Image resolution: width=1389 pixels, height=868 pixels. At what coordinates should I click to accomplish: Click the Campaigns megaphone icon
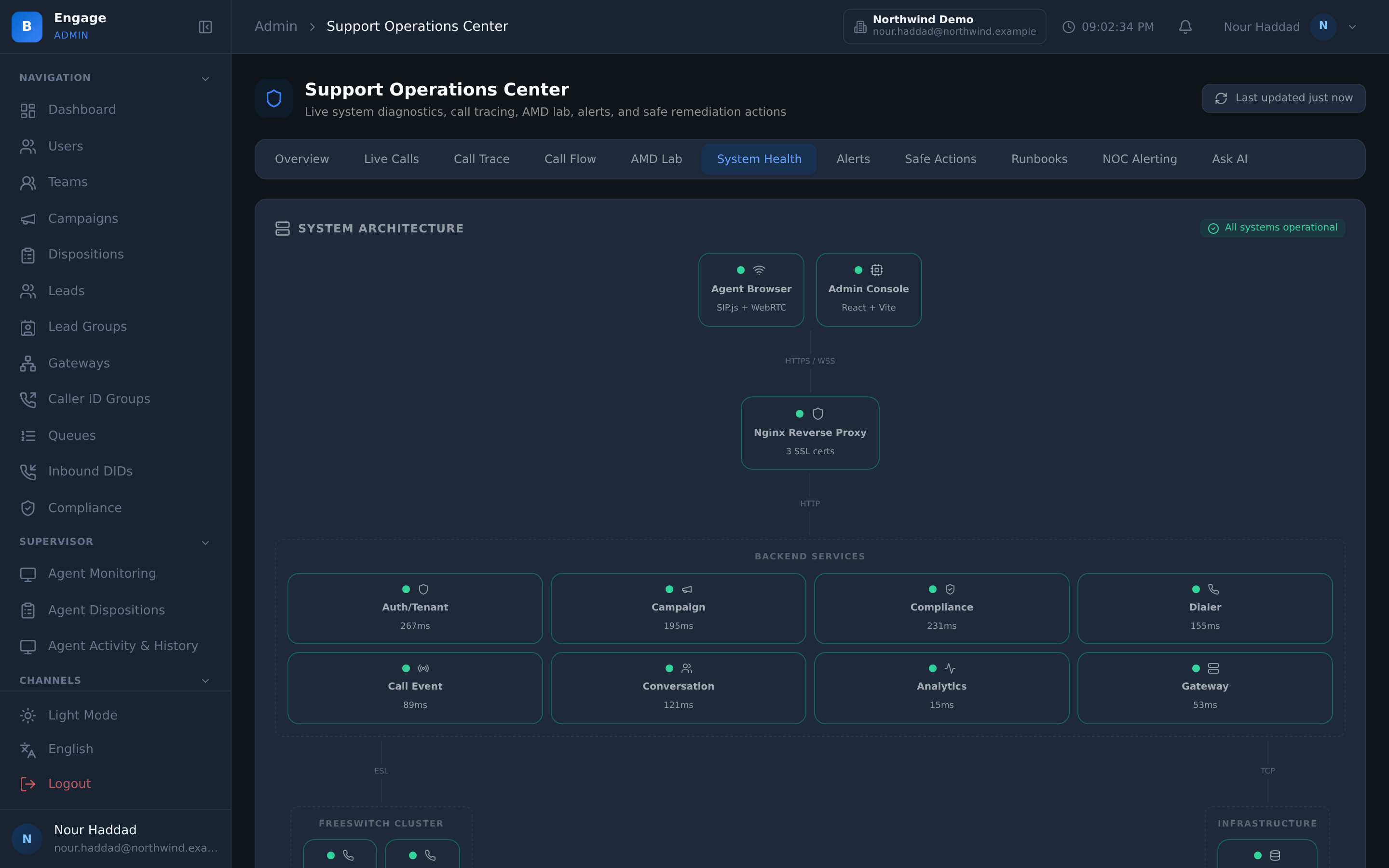pos(27,219)
